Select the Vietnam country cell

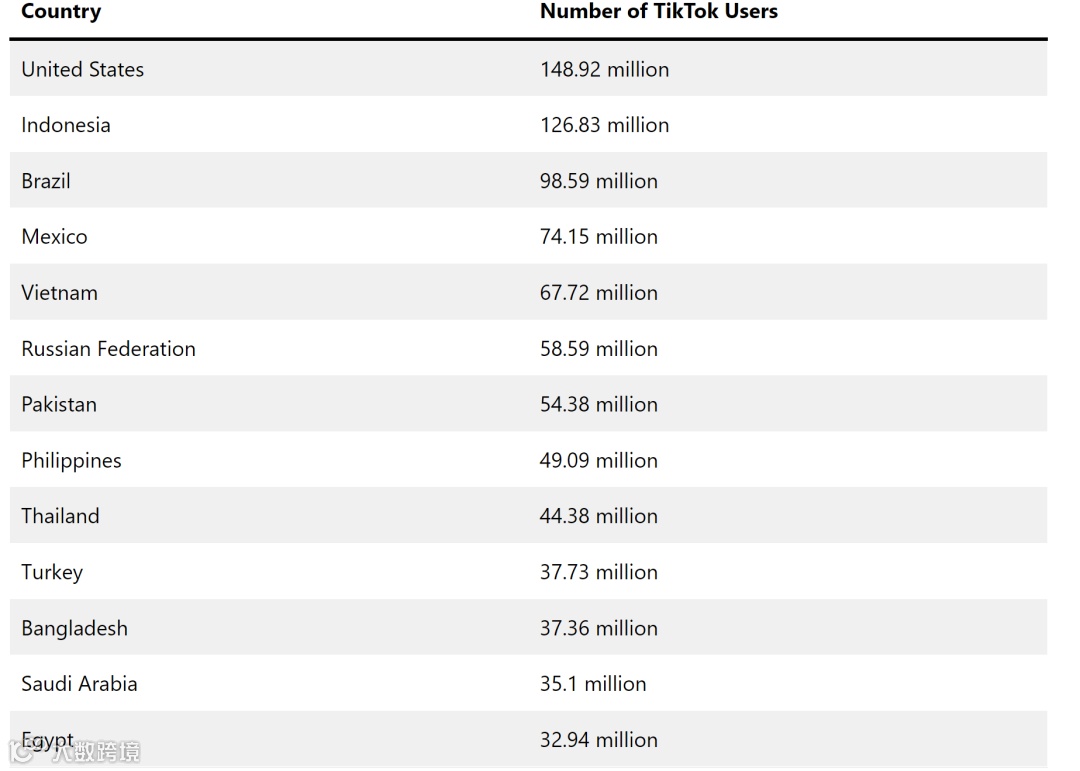tap(59, 293)
